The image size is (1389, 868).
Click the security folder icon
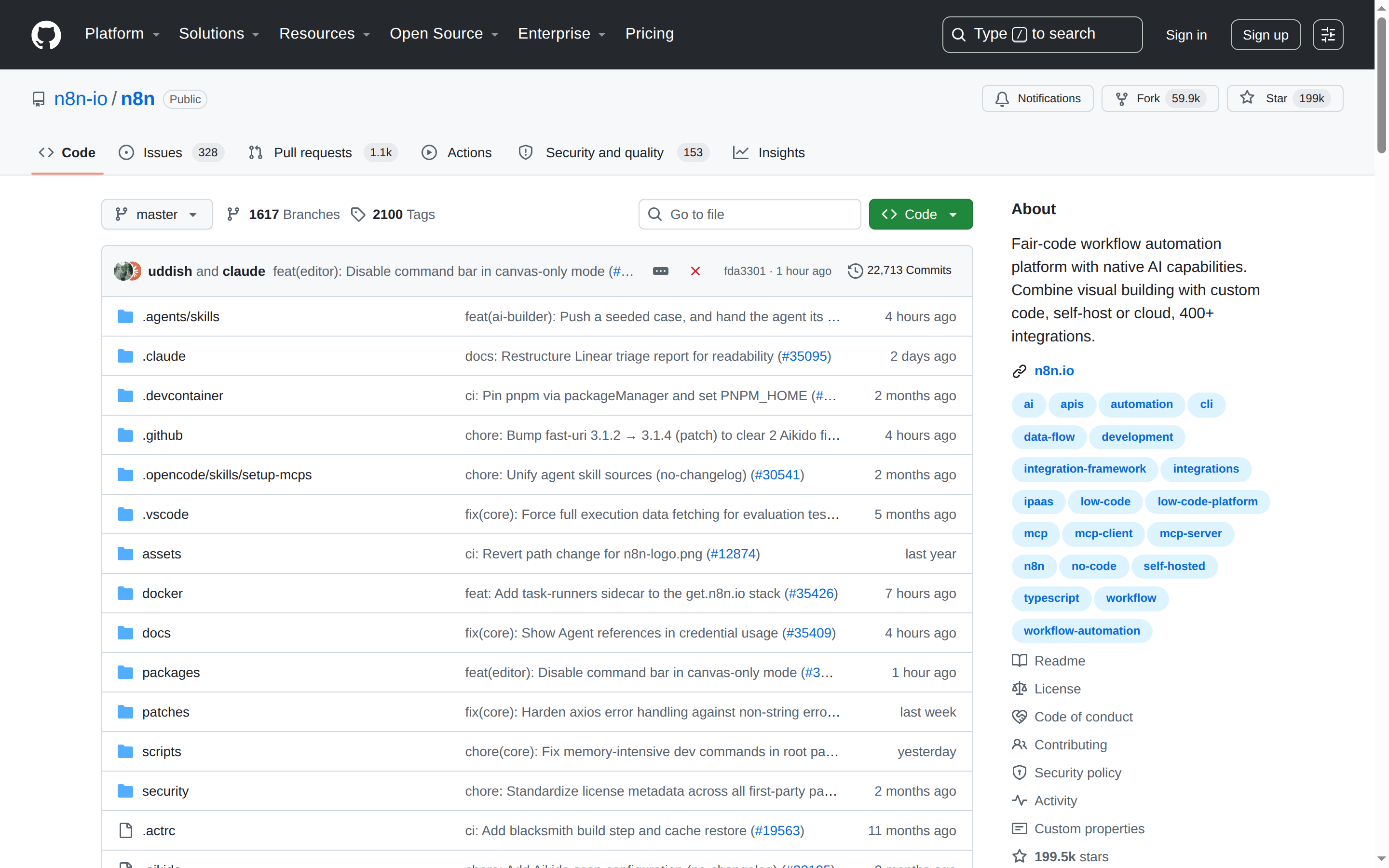tap(125, 791)
